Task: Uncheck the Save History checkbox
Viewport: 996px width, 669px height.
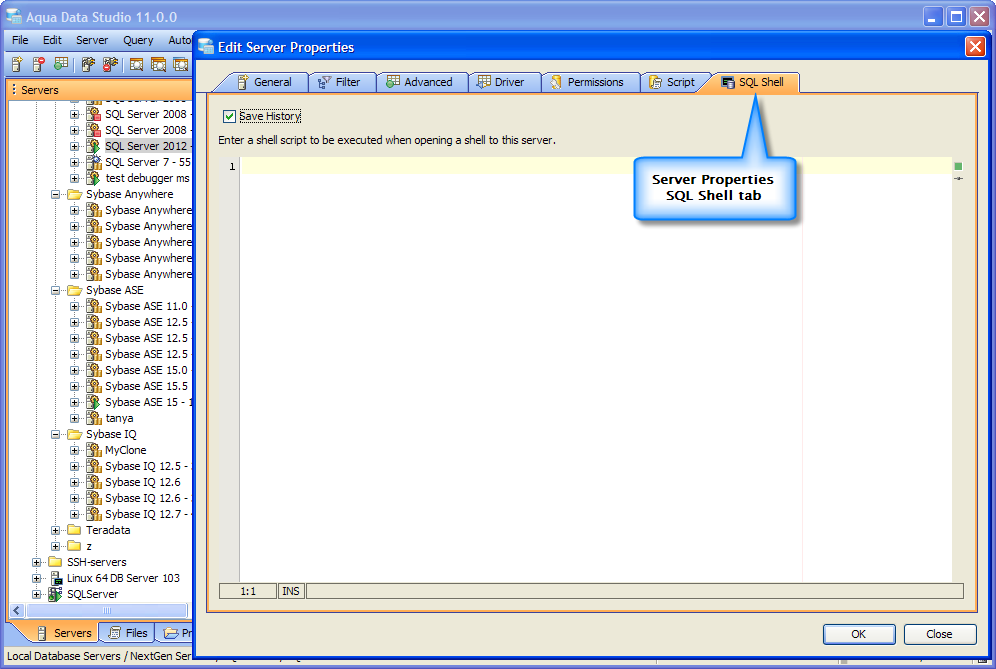Action: coord(229,116)
